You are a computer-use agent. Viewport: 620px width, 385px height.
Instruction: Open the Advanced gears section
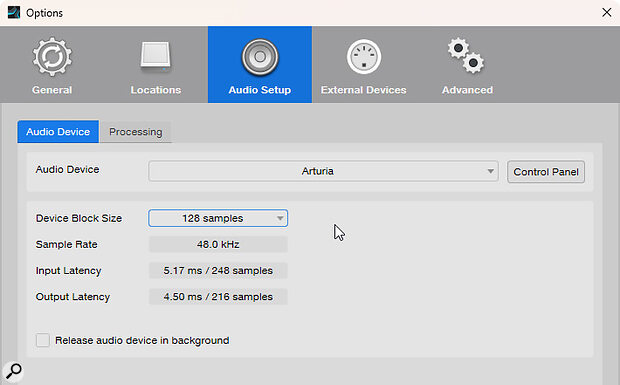pyautogui.click(x=467, y=65)
